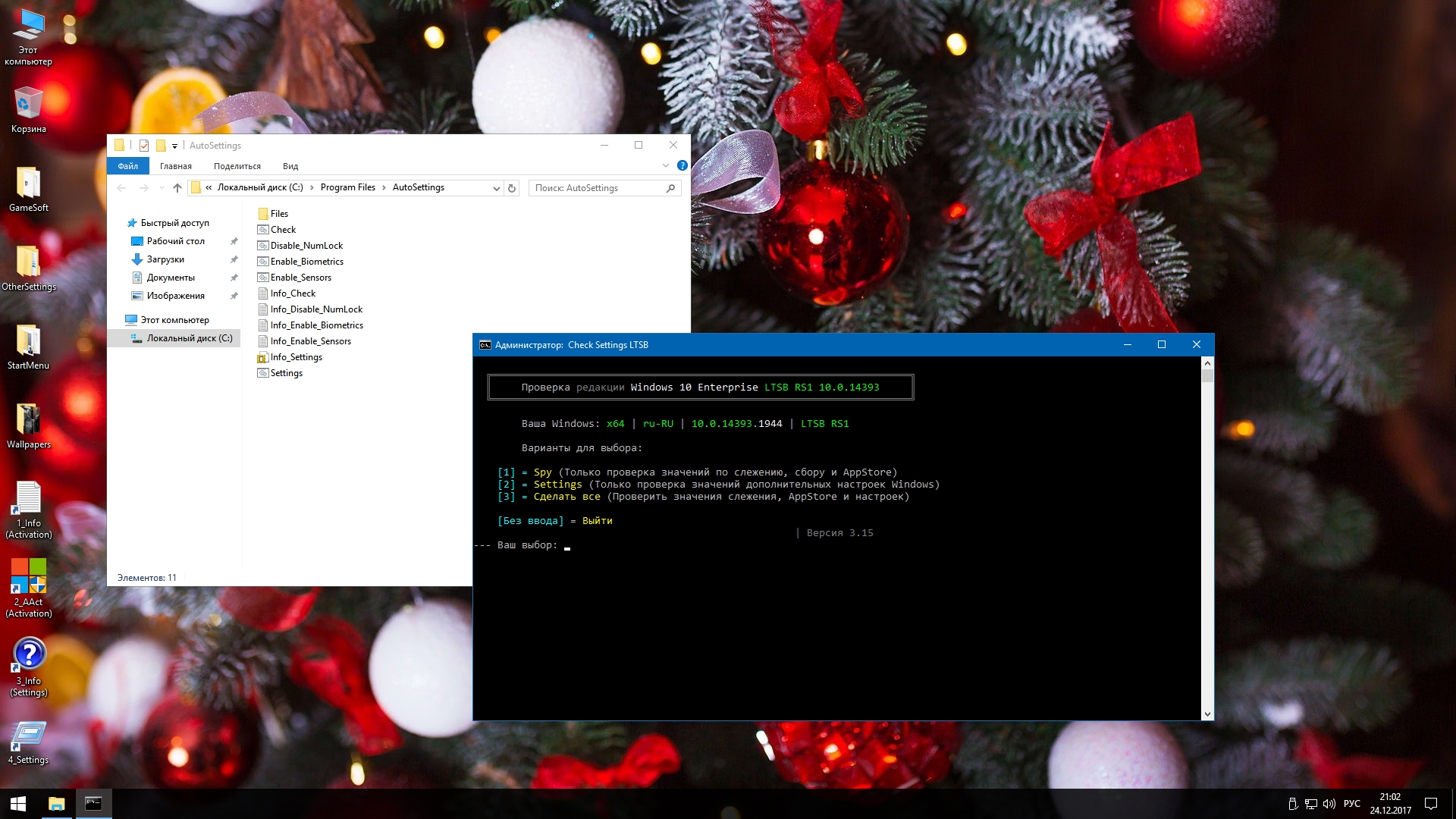Open the Главная ribbon tab
The width and height of the screenshot is (1456, 819).
click(x=176, y=166)
